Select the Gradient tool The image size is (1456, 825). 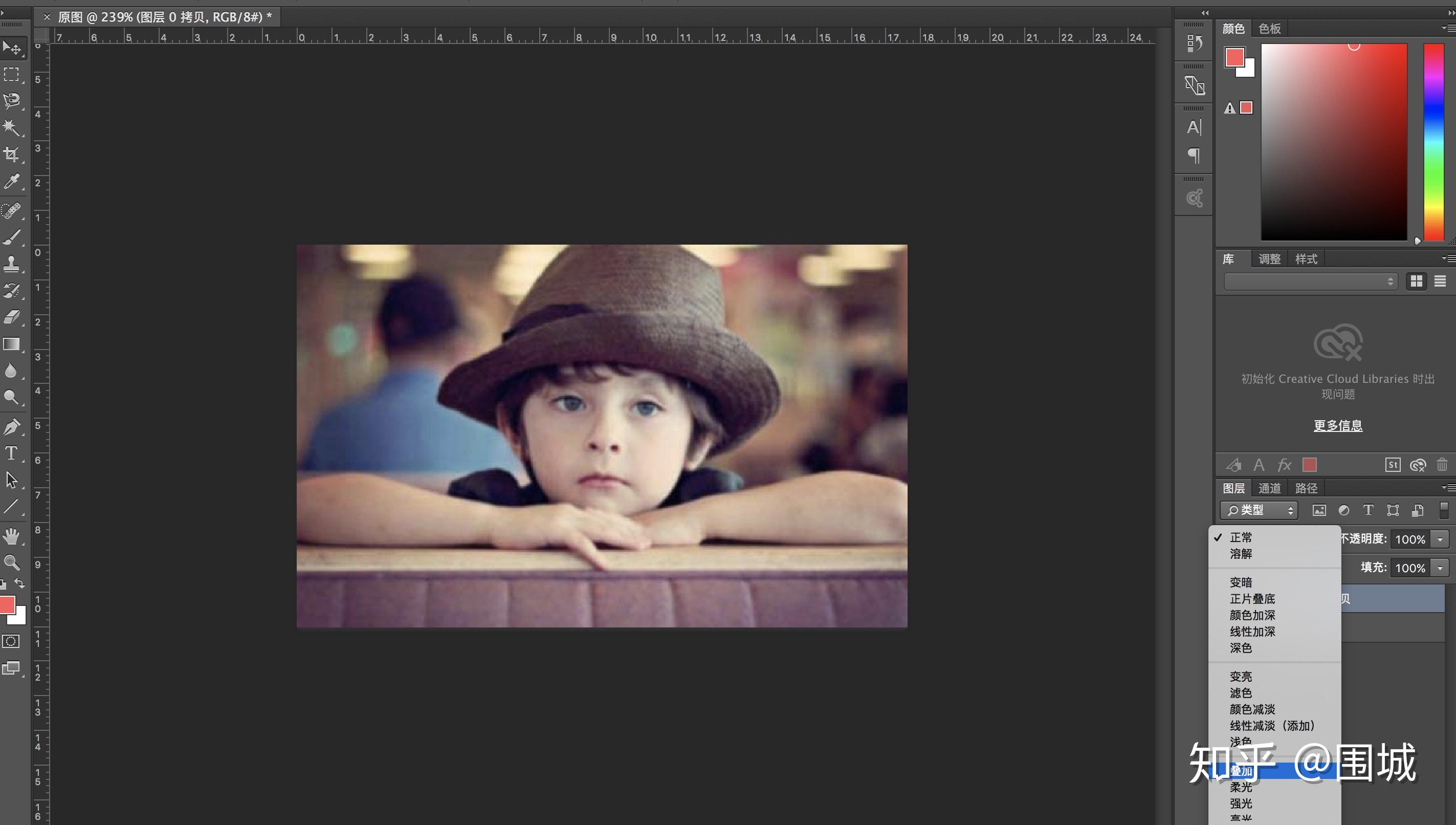click(11, 344)
